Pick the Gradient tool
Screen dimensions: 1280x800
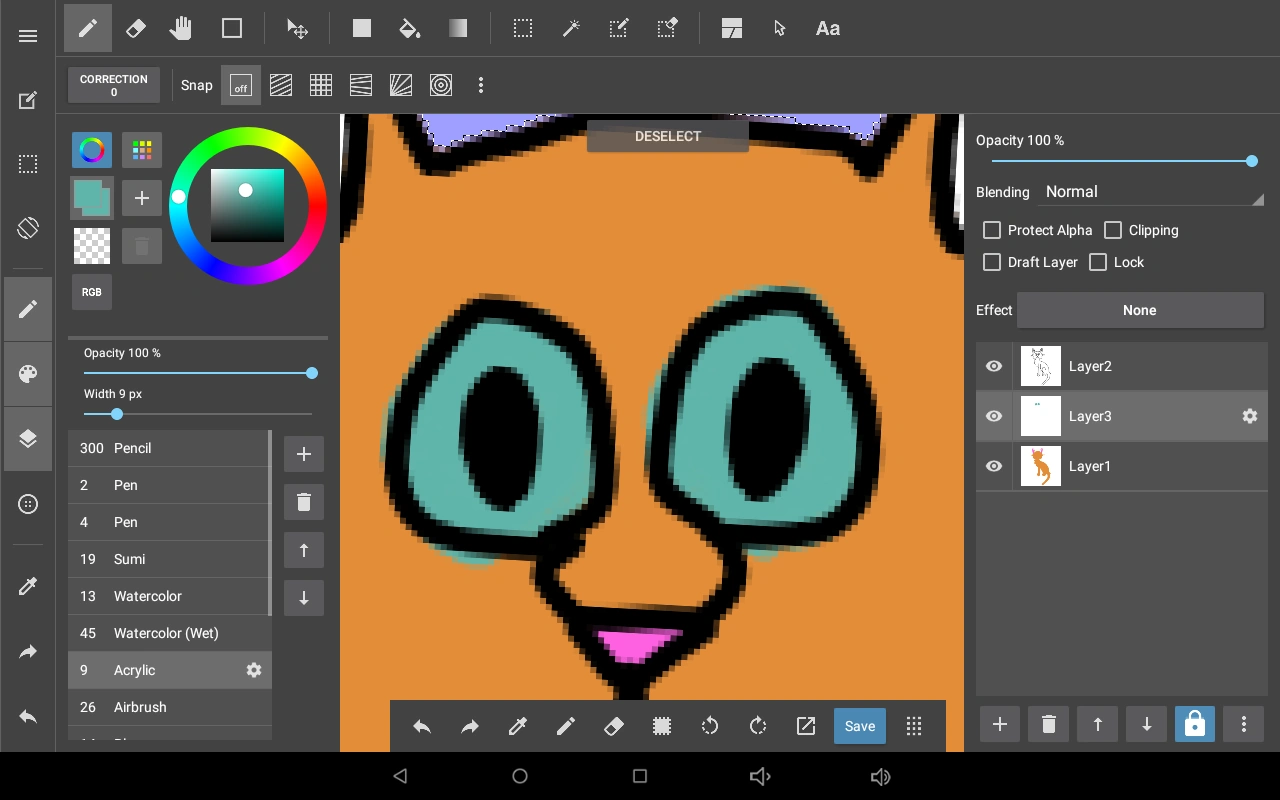pos(458,29)
